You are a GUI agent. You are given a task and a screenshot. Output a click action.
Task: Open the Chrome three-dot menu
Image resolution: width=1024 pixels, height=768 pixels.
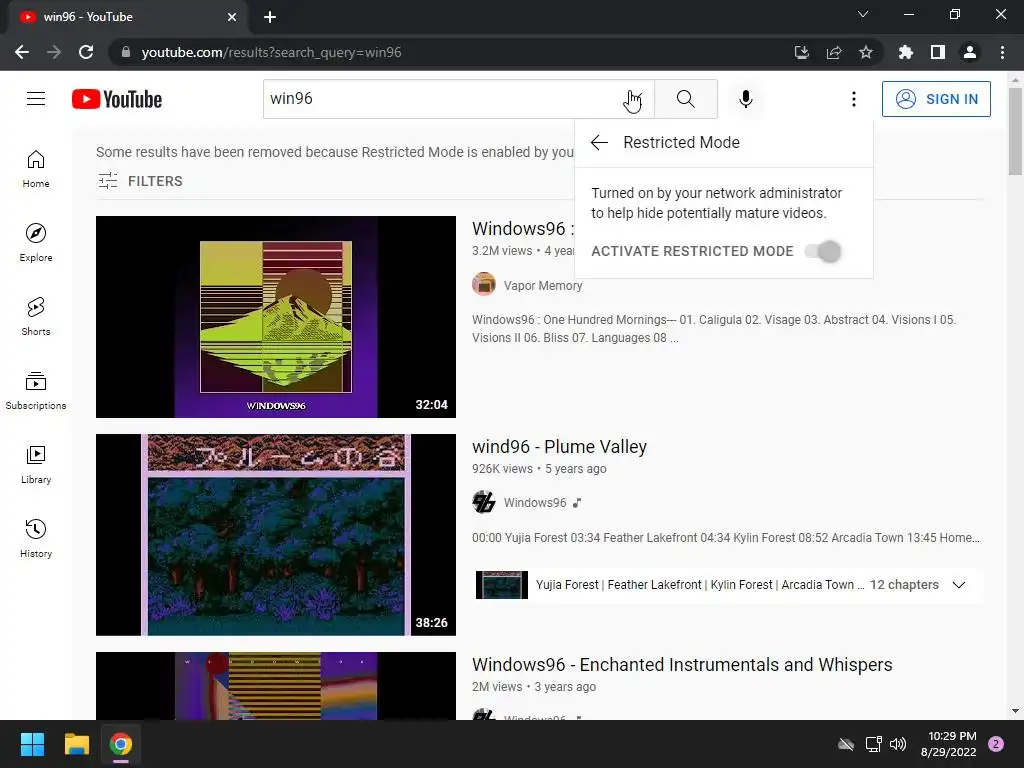1002,52
